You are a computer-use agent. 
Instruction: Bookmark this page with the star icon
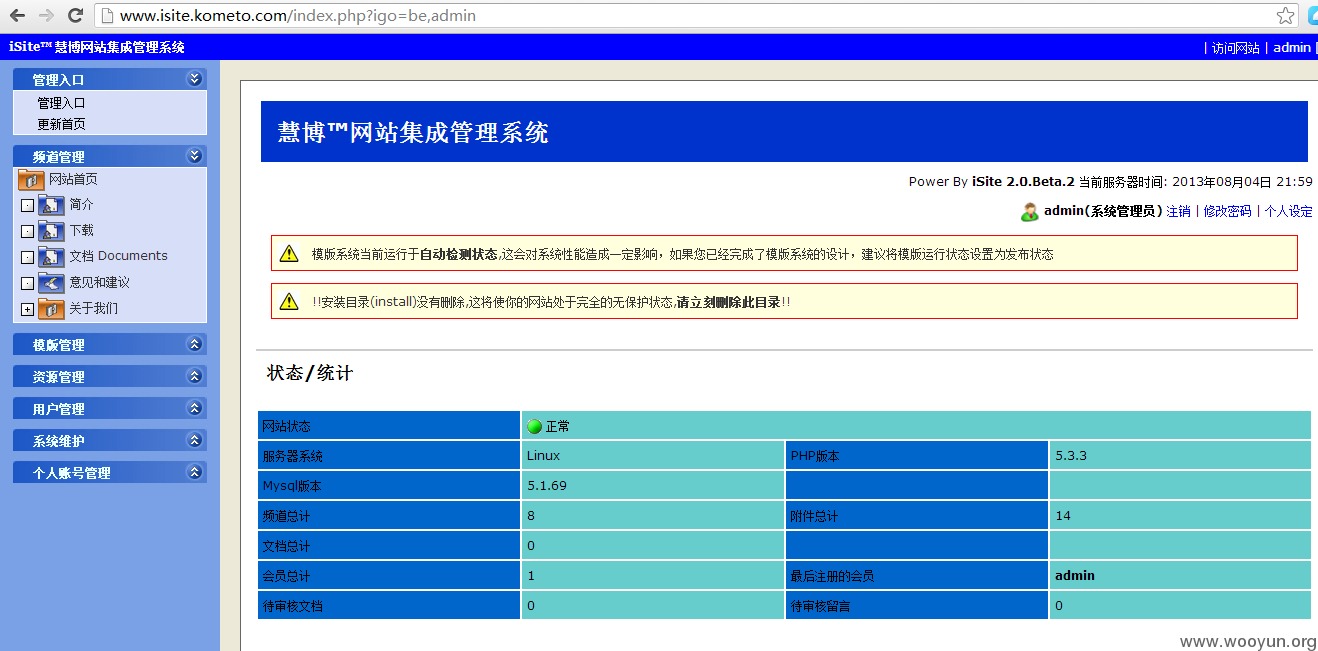[1285, 15]
